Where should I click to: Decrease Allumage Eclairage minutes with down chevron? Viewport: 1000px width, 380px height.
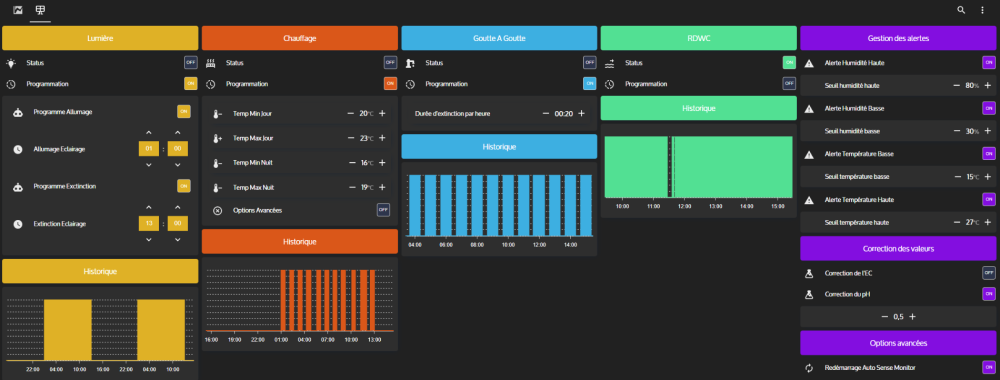click(x=177, y=165)
